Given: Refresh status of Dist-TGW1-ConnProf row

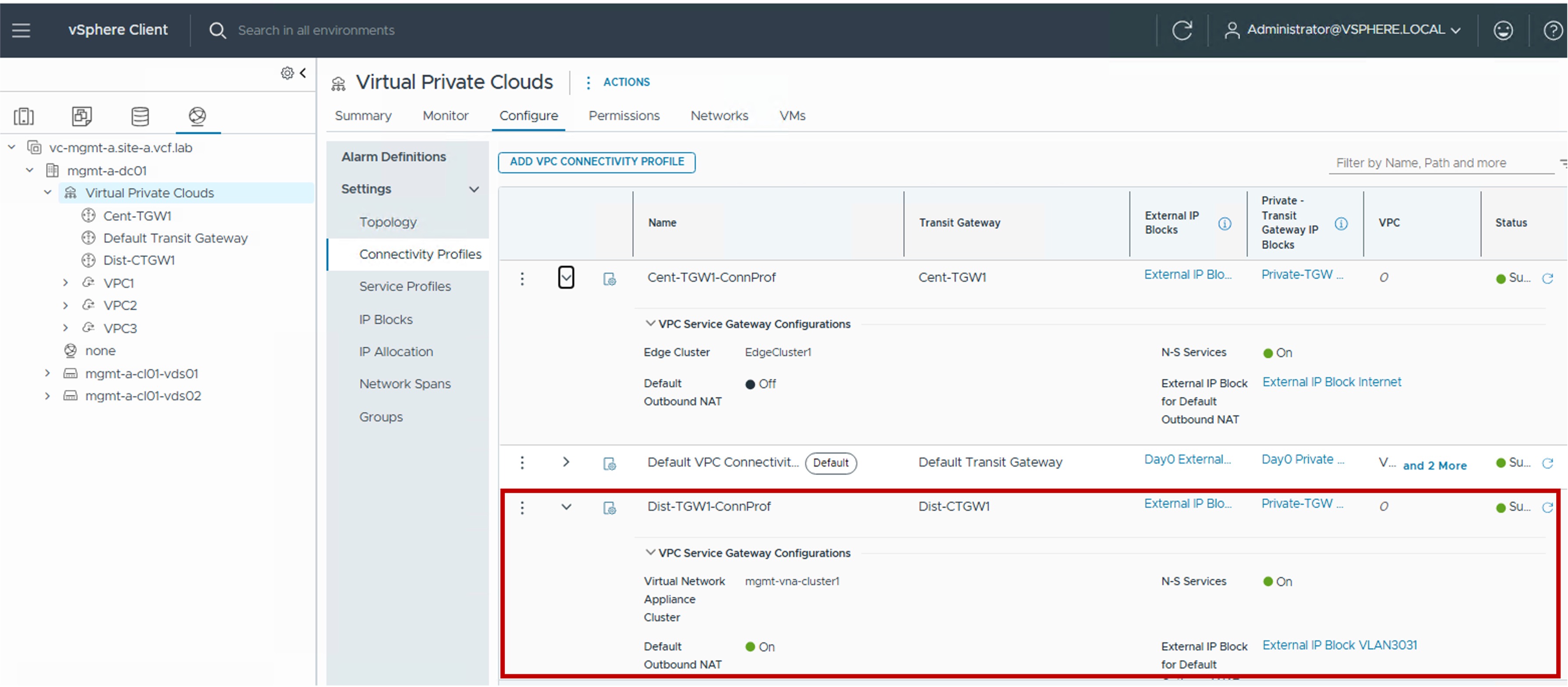Looking at the screenshot, I should tap(1547, 507).
